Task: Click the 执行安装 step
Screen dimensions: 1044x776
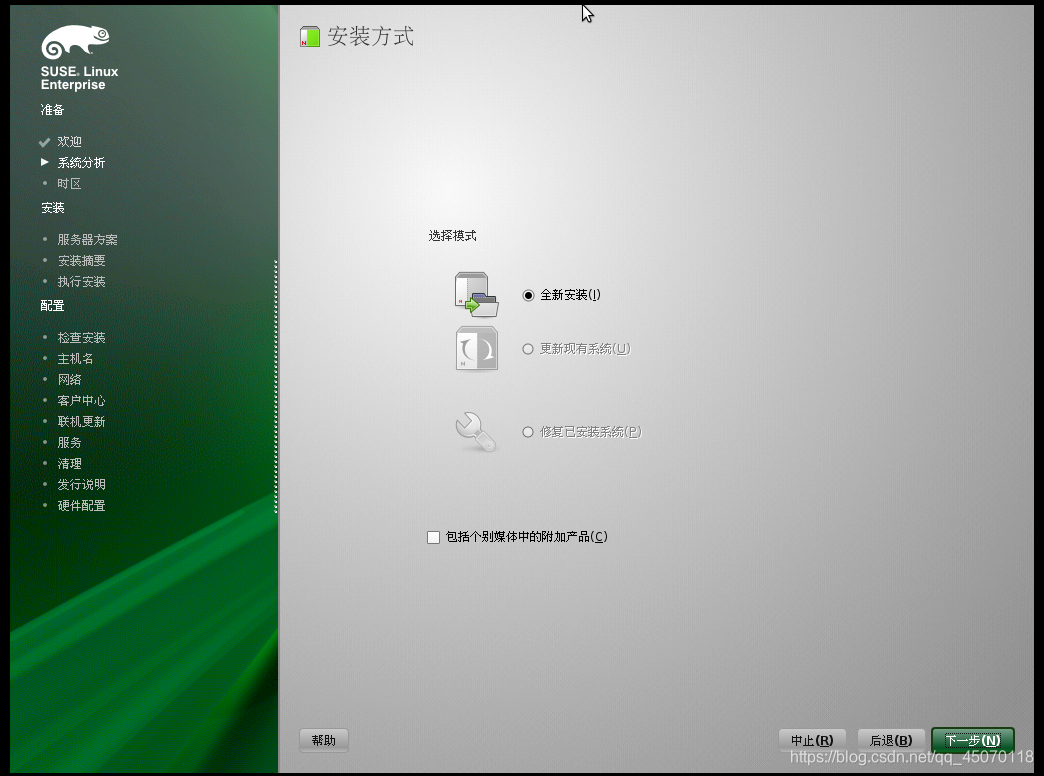Action: click(81, 282)
